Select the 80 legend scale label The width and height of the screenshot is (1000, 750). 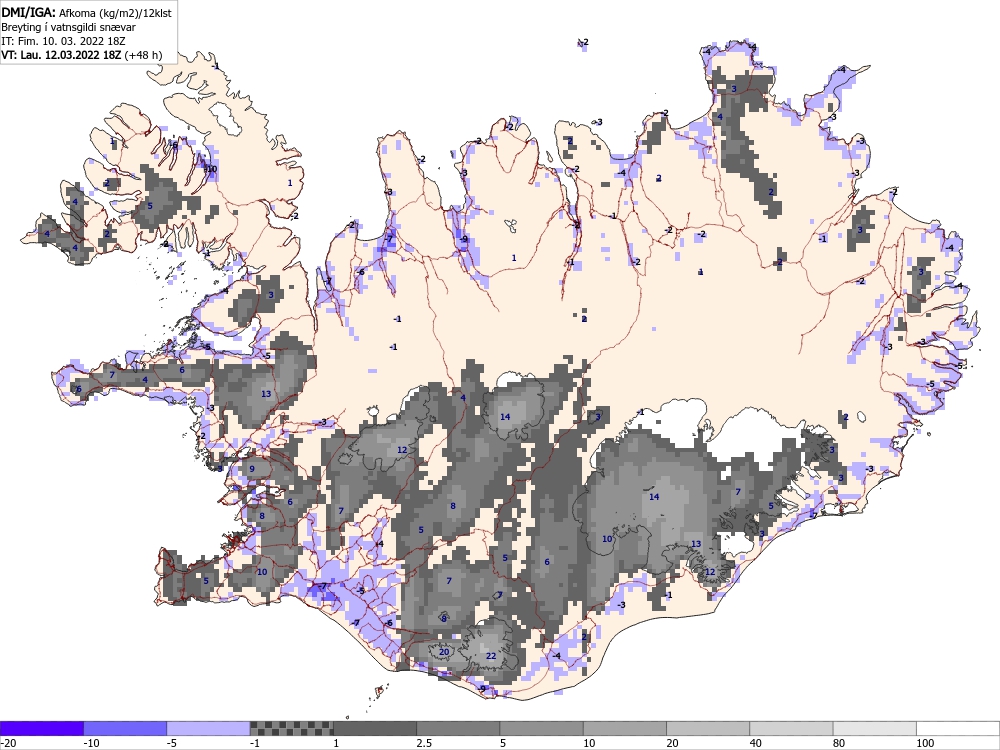(840, 743)
